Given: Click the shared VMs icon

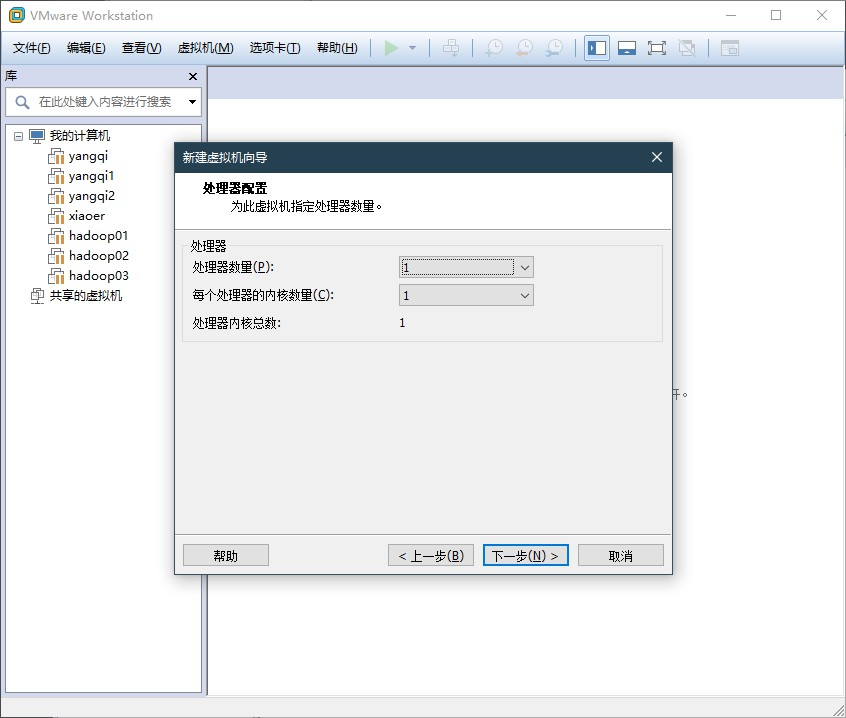Looking at the screenshot, I should [37, 296].
